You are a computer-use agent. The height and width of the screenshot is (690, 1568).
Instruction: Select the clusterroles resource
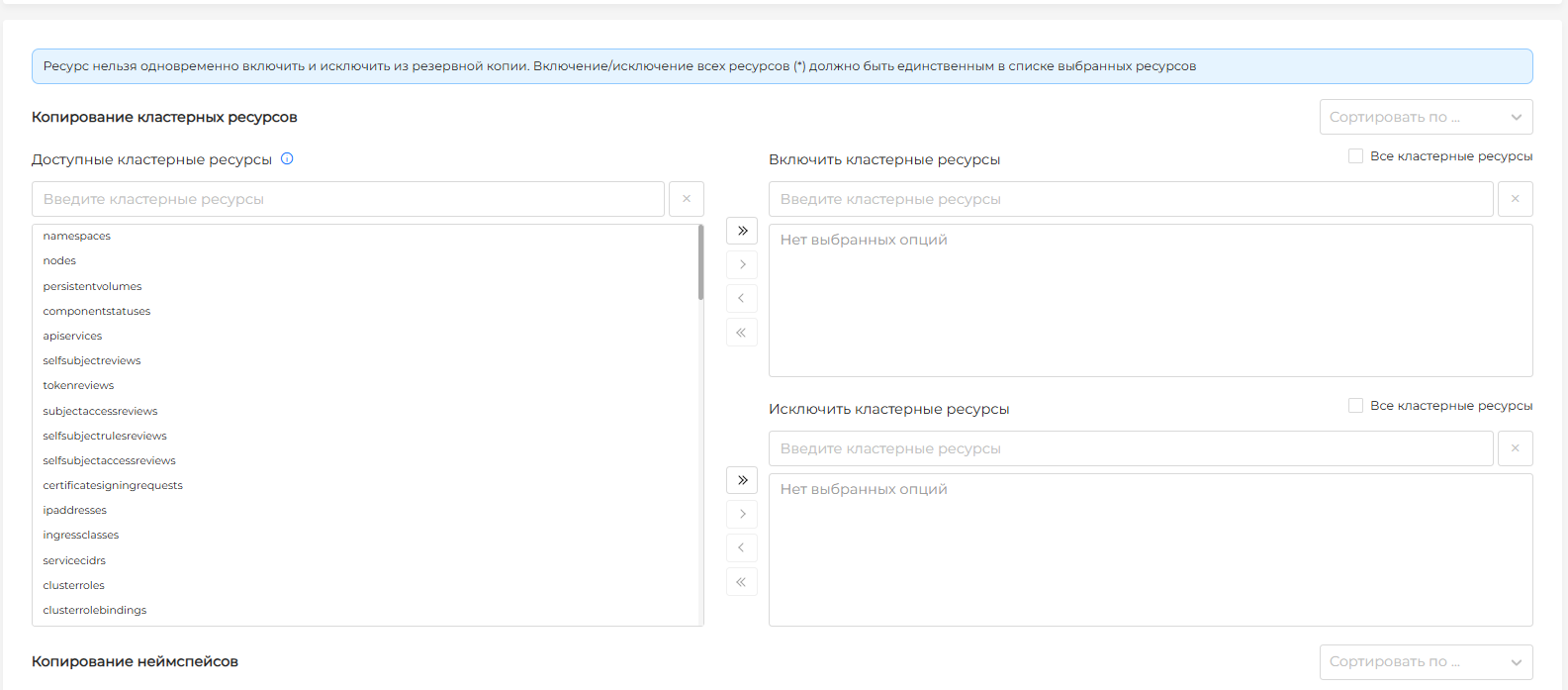coord(365,585)
